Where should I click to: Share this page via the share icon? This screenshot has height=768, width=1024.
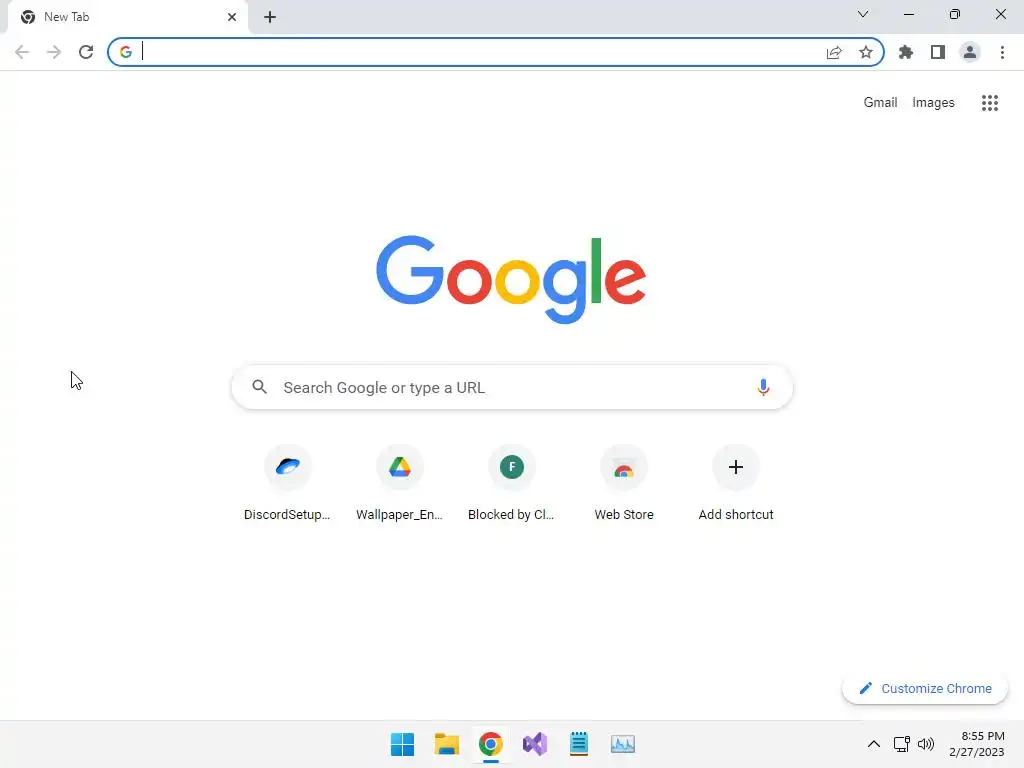834,52
